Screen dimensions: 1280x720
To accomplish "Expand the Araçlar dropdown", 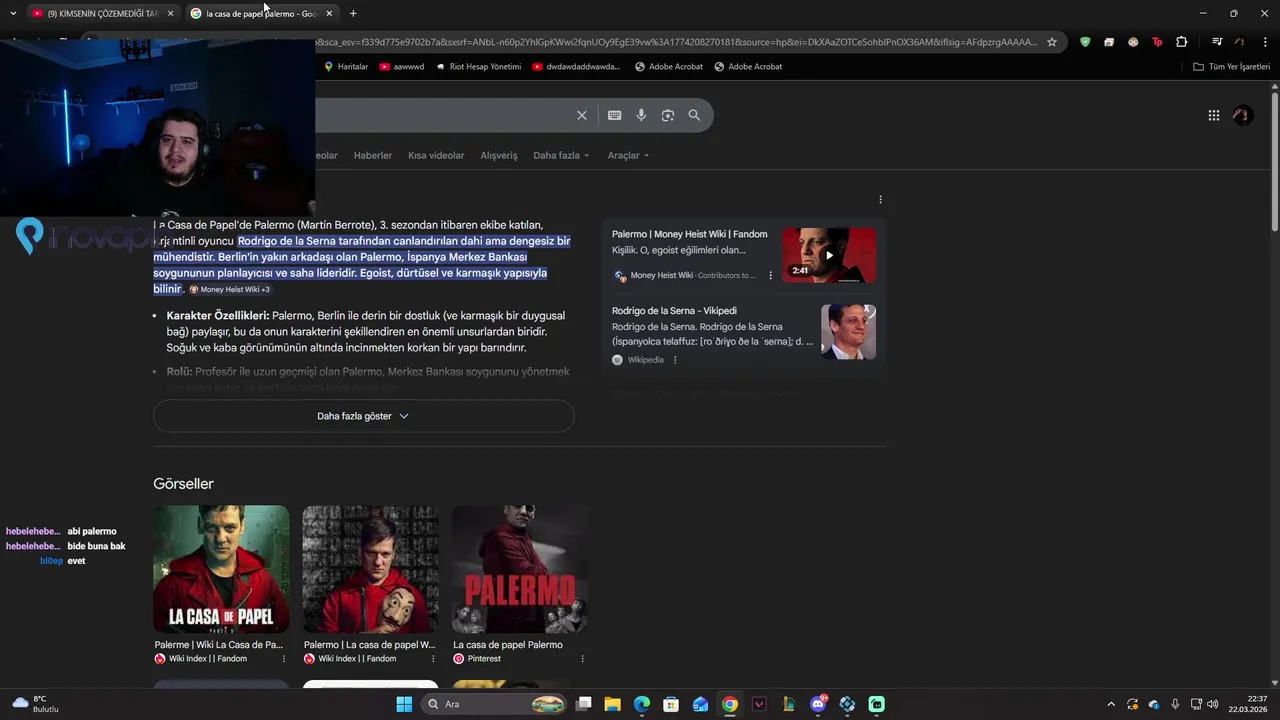I will [628, 155].
